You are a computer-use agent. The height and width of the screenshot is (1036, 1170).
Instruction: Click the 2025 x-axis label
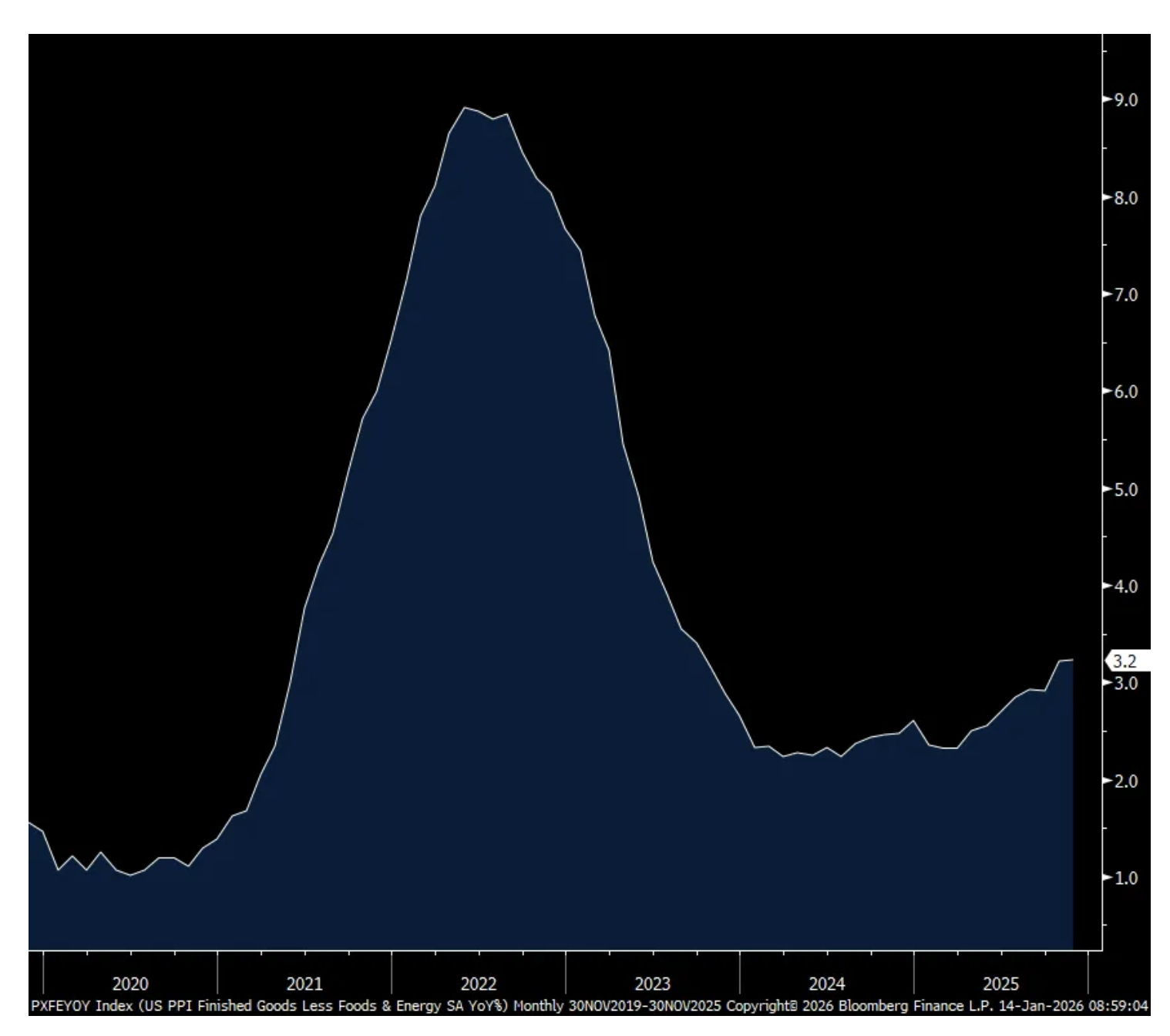(x=1000, y=984)
